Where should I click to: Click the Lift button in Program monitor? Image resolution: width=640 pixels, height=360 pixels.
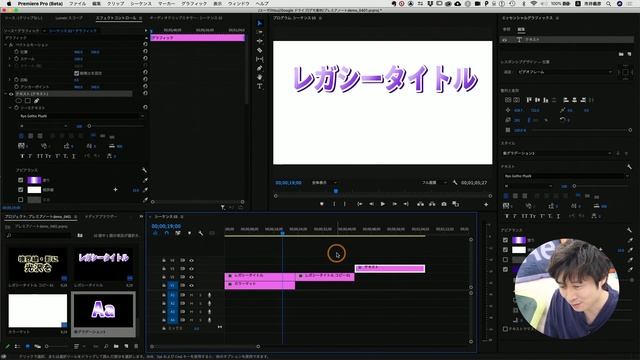coord(420,204)
